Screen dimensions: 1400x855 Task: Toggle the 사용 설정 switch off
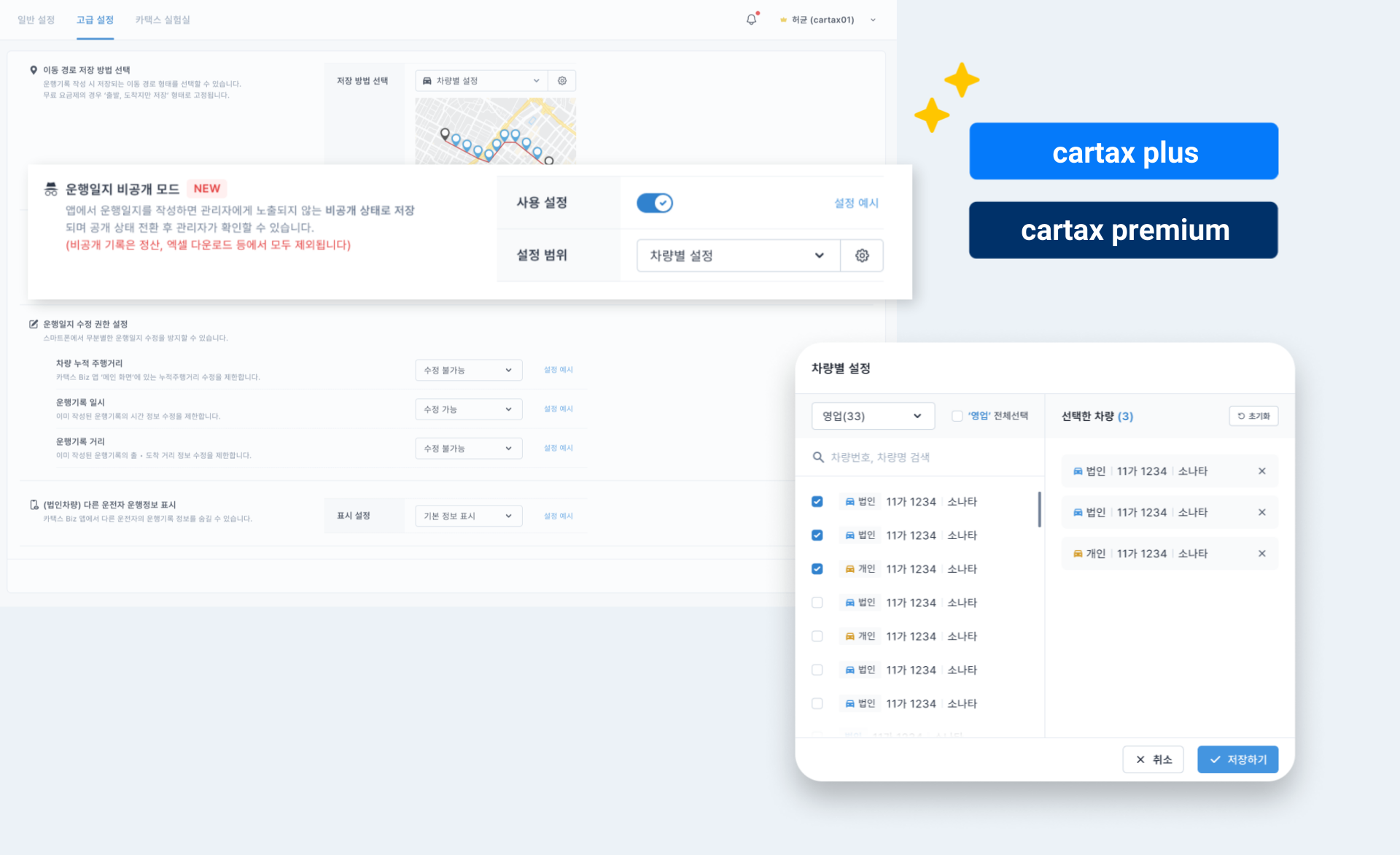654,203
